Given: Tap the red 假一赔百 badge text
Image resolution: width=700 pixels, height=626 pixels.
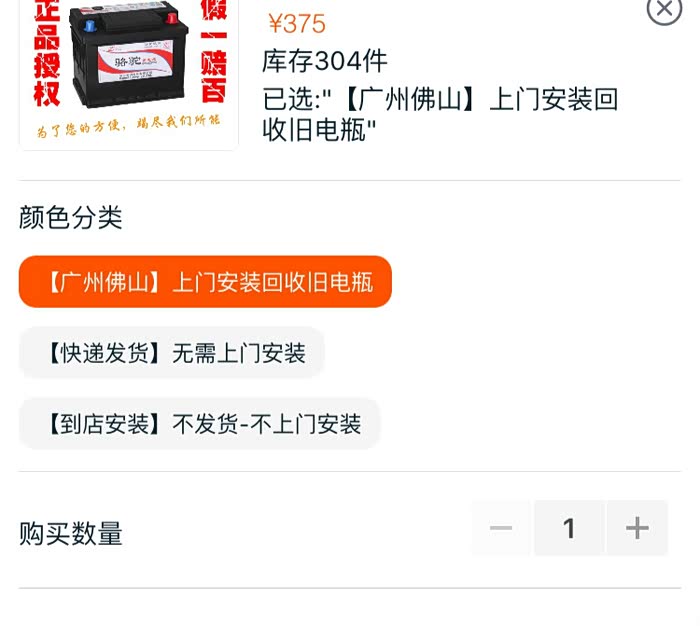Looking at the screenshot, I should tap(214, 50).
